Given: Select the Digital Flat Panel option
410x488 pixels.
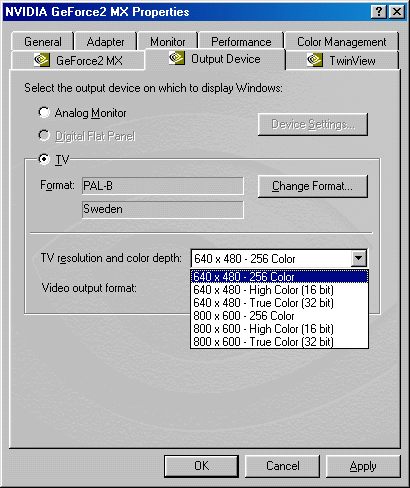Looking at the screenshot, I should 44,135.
